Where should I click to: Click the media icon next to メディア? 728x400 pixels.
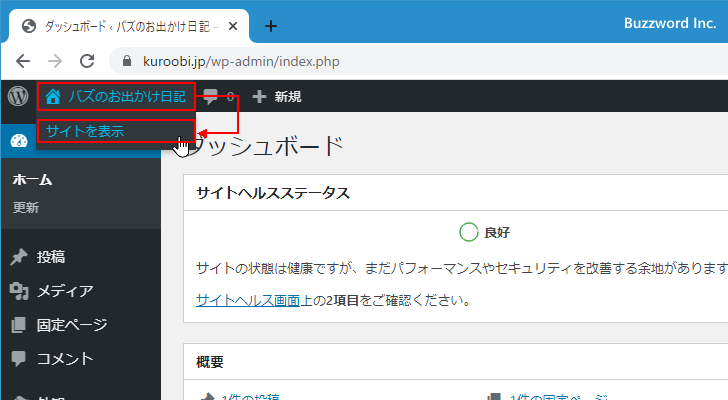click(x=19, y=291)
